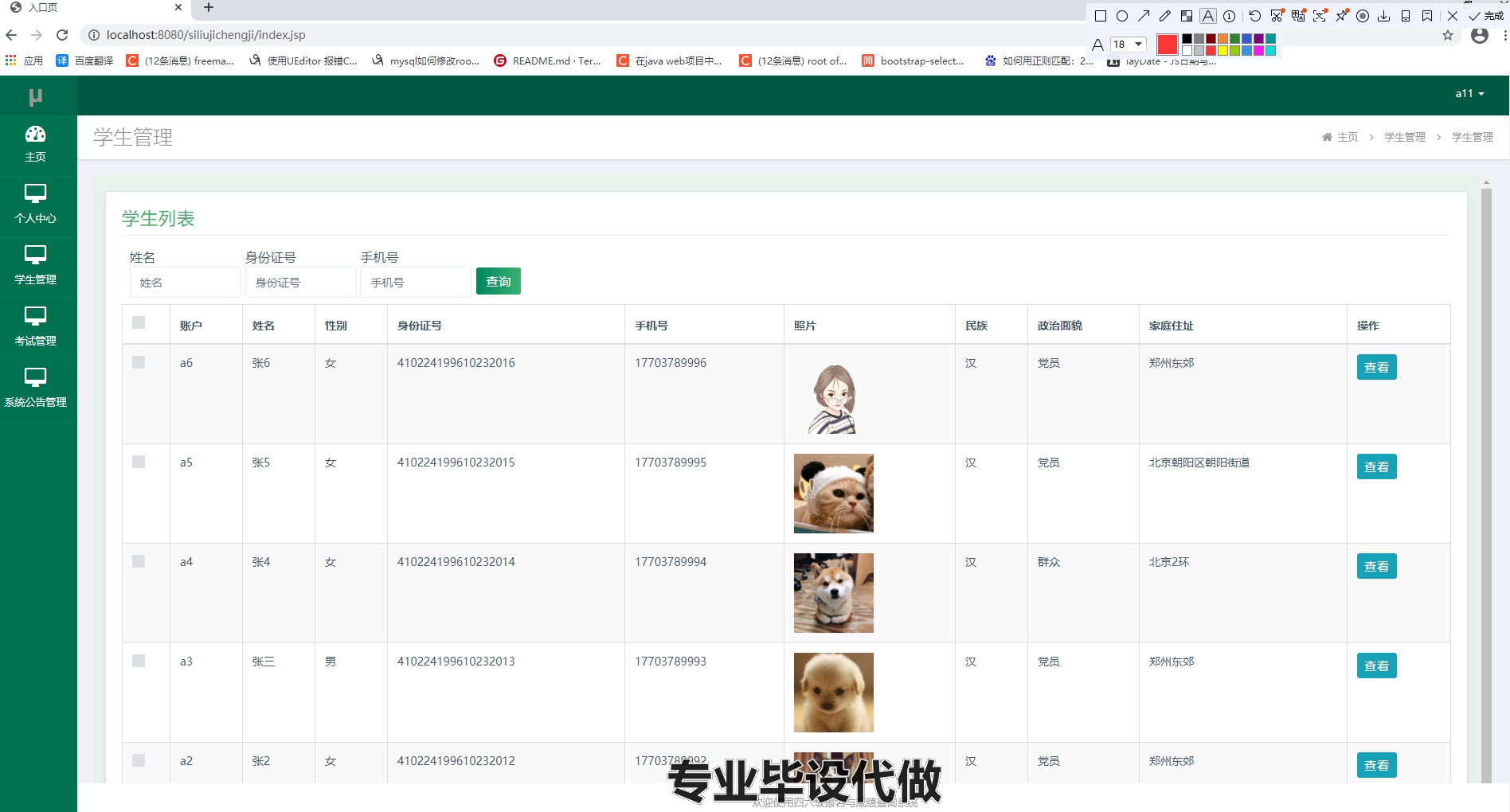This screenshot has width=1510, height=812.
Task: Check the checkbox for account a4
Action: pyautogui.click(x=139, y=561)
